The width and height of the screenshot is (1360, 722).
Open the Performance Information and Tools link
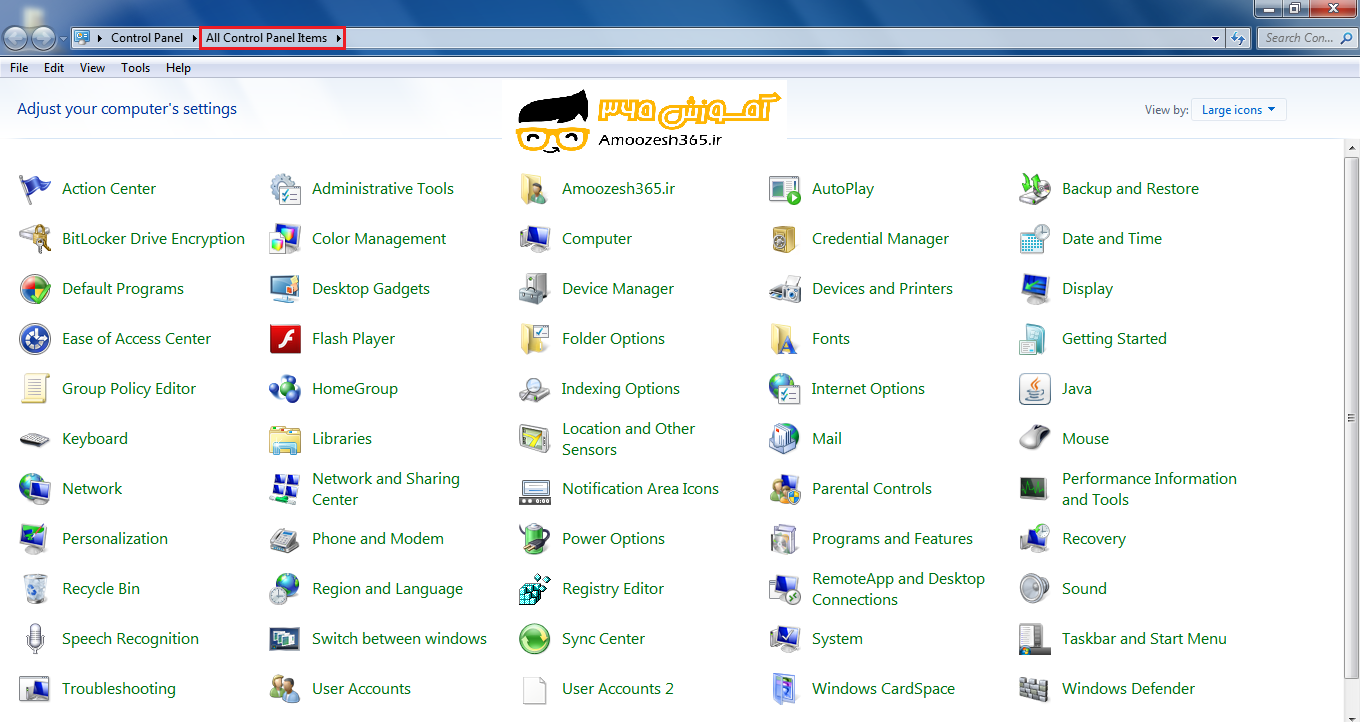click(1149, 489)
